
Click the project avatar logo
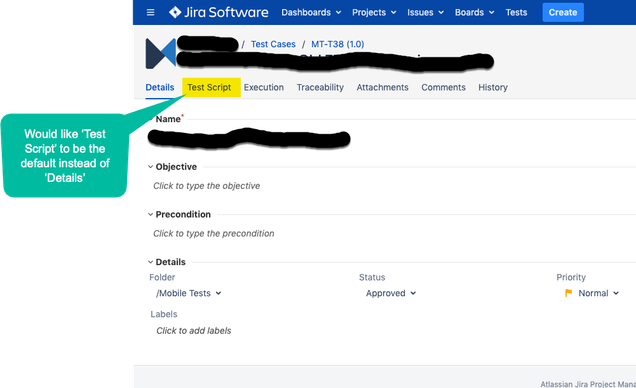[161, 53]
